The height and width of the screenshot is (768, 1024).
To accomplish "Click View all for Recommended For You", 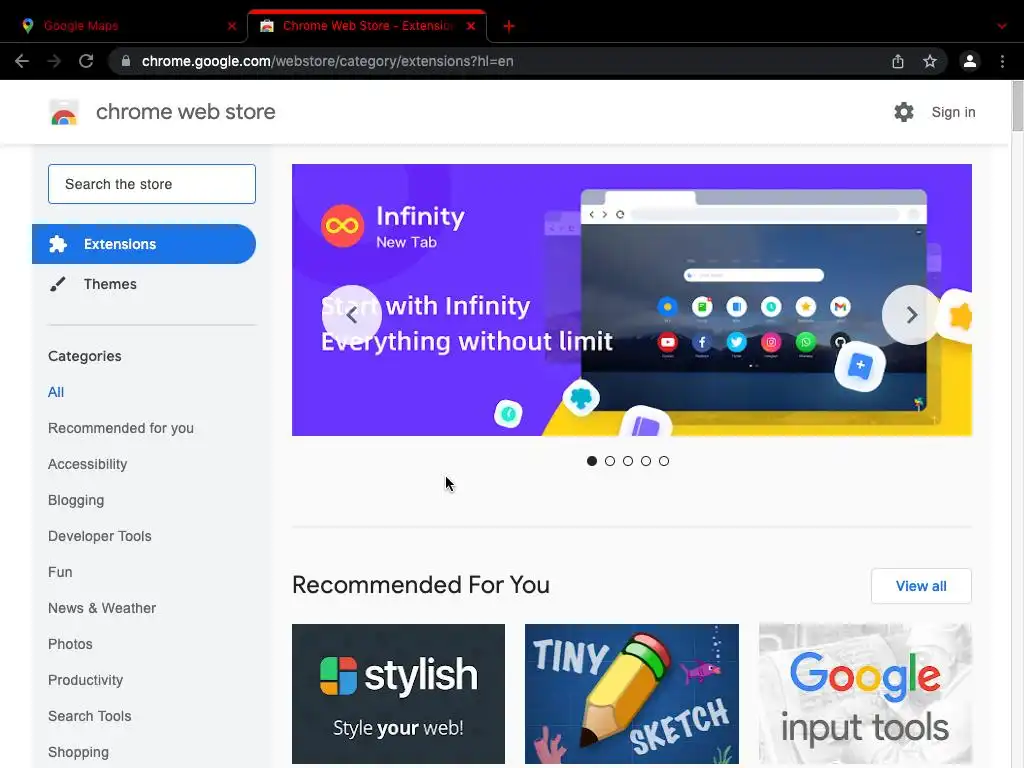I will coord(921,586).
